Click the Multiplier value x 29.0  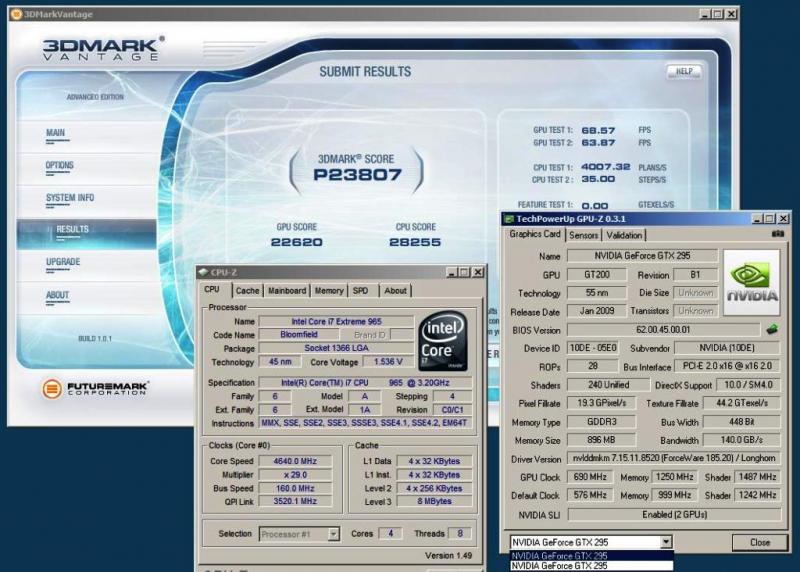click(x=295, y=475)
